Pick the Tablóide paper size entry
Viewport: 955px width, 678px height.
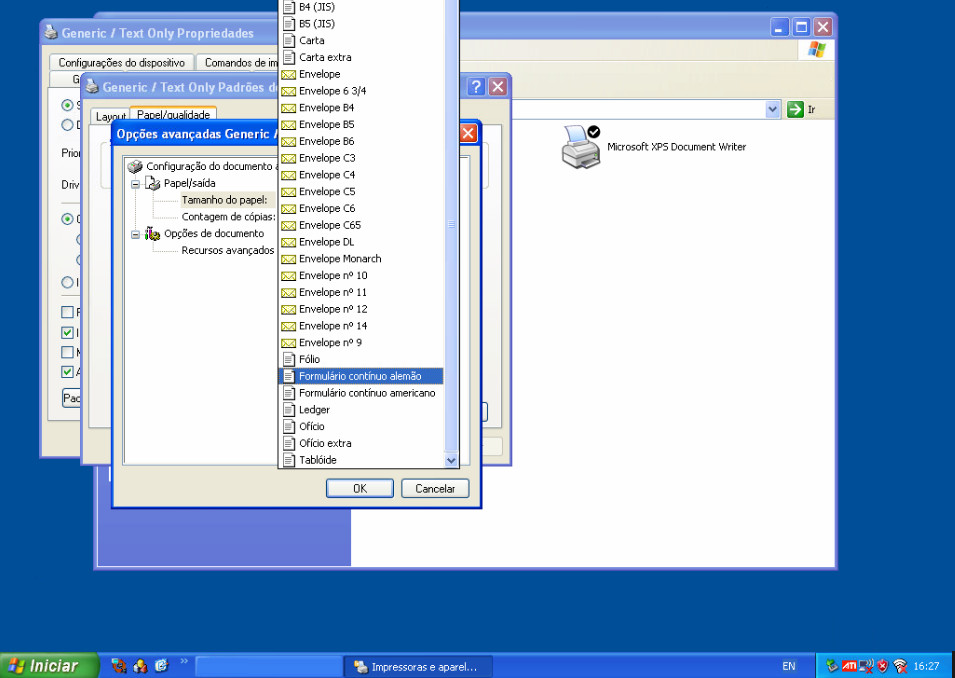tap(317, 460)
